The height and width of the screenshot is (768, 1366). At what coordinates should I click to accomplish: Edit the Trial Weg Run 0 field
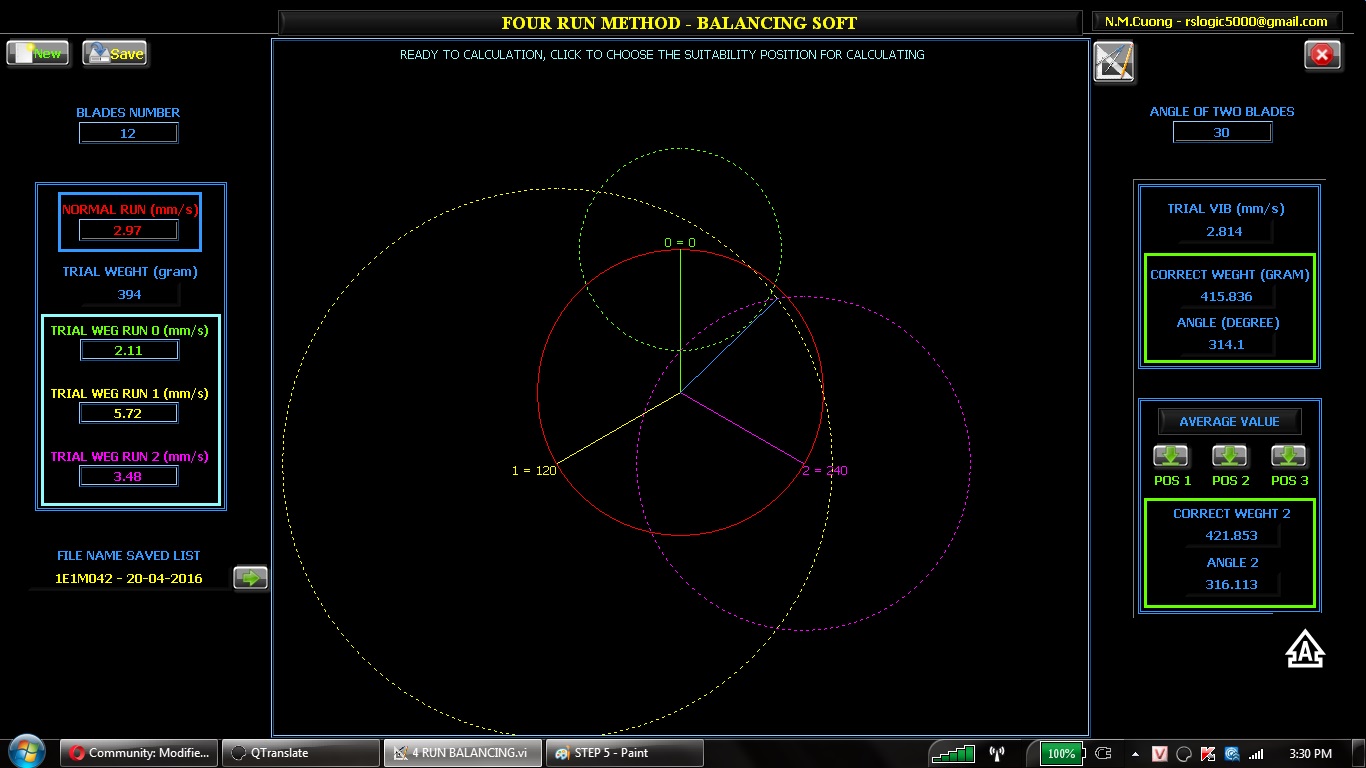(128, 350)
